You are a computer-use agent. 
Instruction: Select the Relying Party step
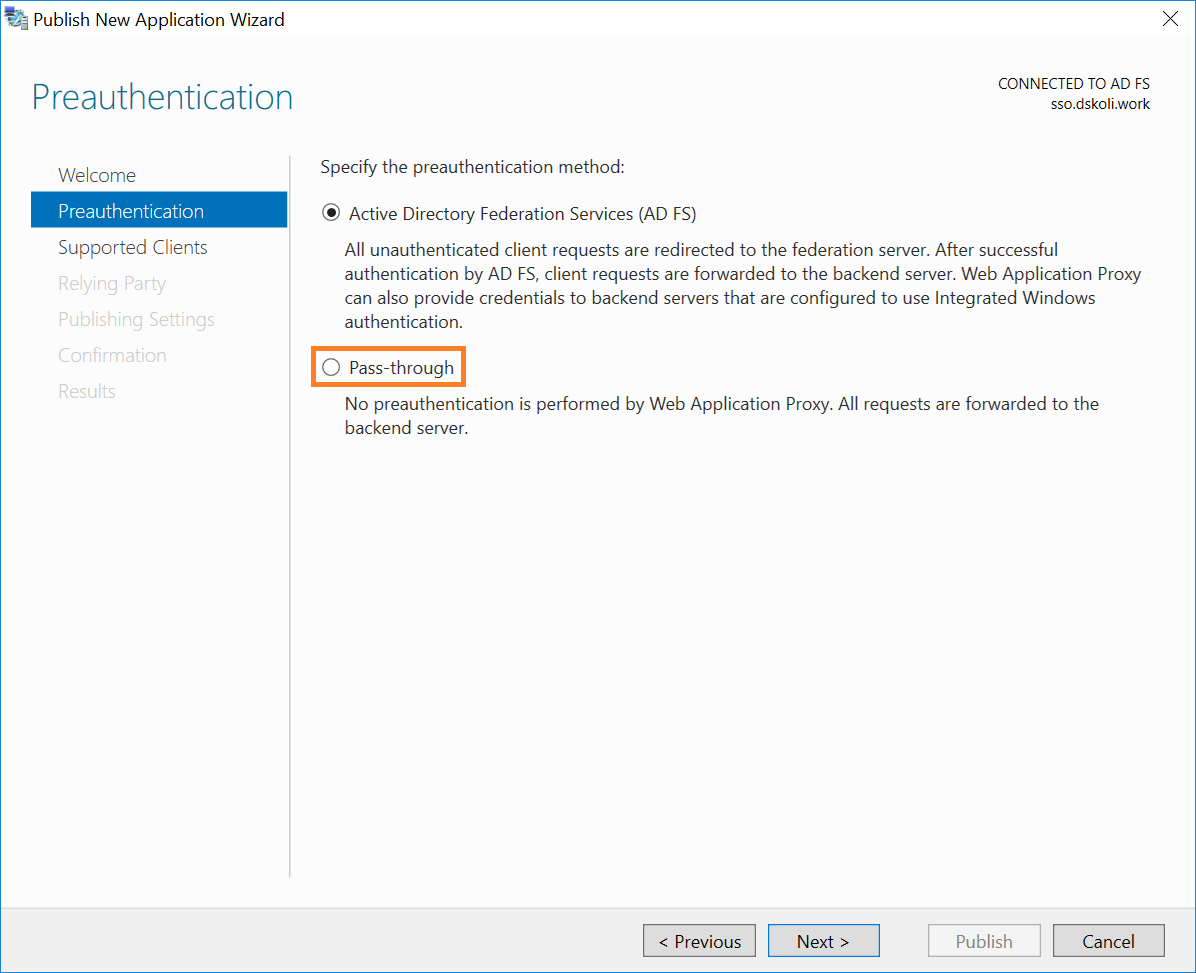coord(112,284)
